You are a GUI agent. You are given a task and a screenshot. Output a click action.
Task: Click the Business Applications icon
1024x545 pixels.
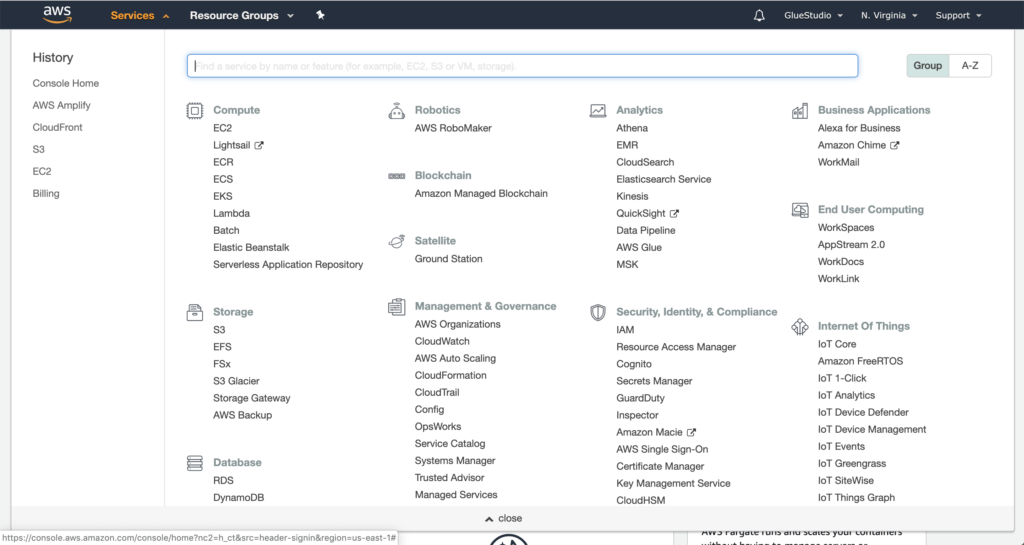pos(799,110)
